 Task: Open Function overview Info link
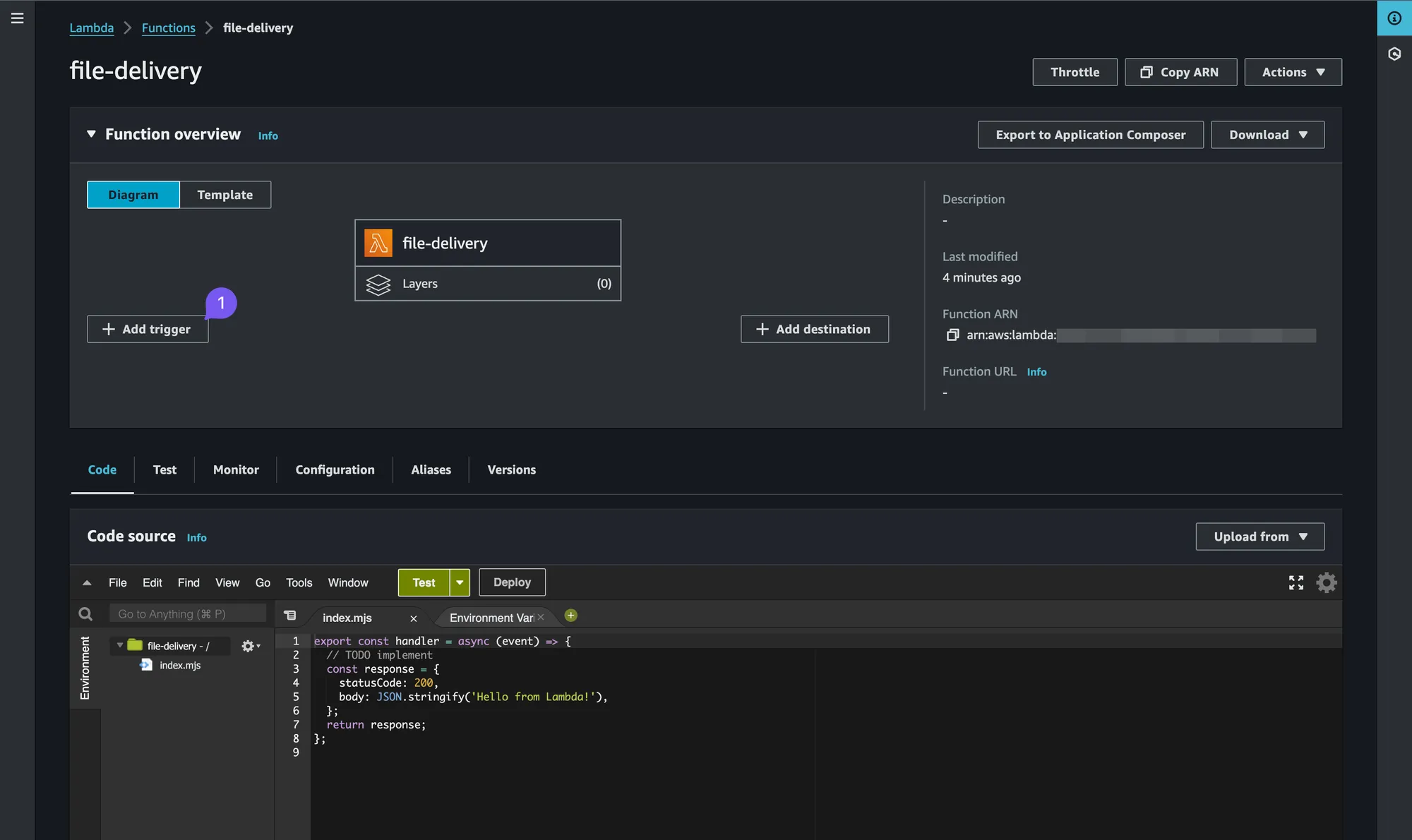[x=268, y=136]
